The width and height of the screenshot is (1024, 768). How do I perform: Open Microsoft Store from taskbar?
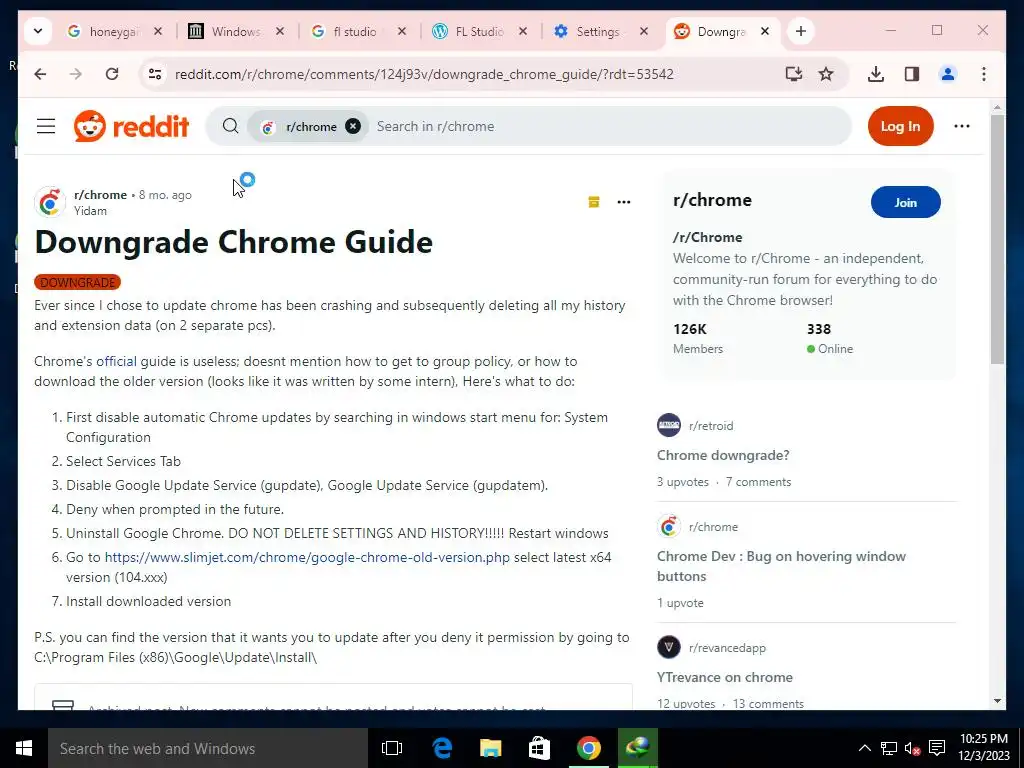pos(539,748)
